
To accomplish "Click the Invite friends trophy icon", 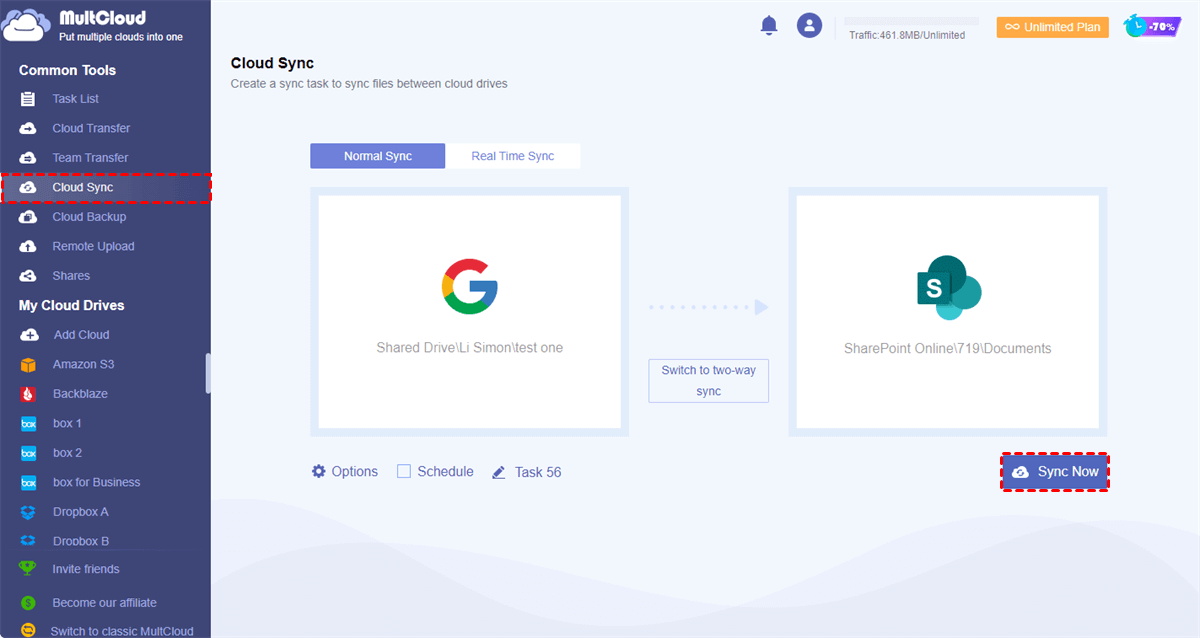I will (28, 569).
